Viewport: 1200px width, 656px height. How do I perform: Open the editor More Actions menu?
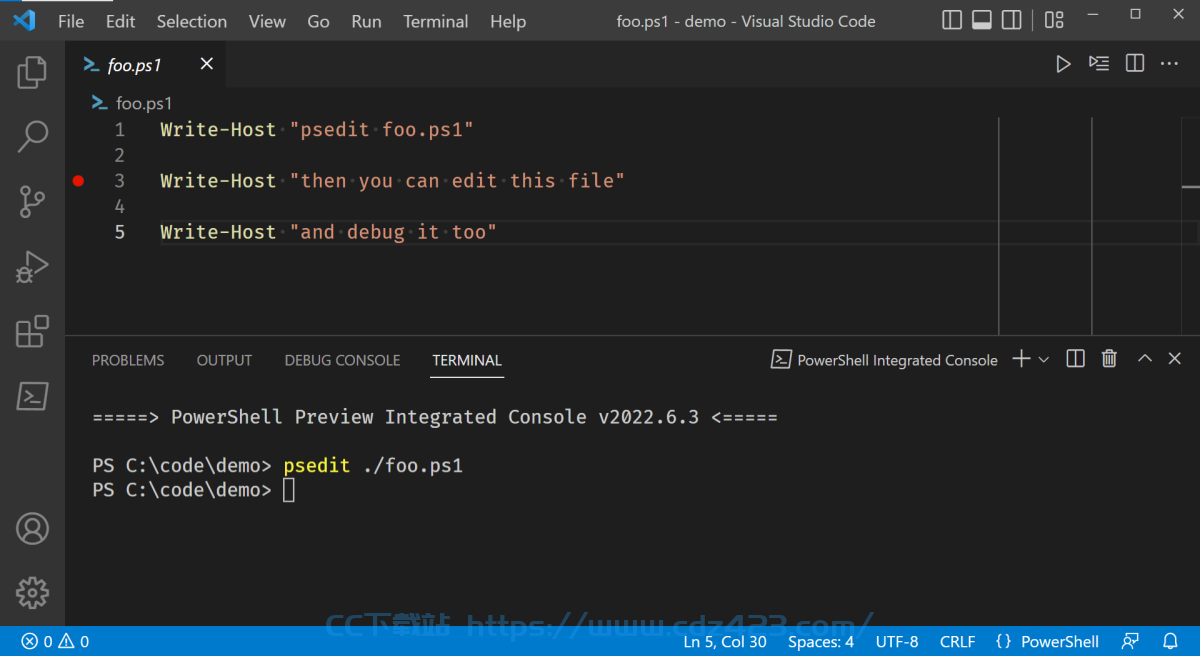coord(1169,64)
